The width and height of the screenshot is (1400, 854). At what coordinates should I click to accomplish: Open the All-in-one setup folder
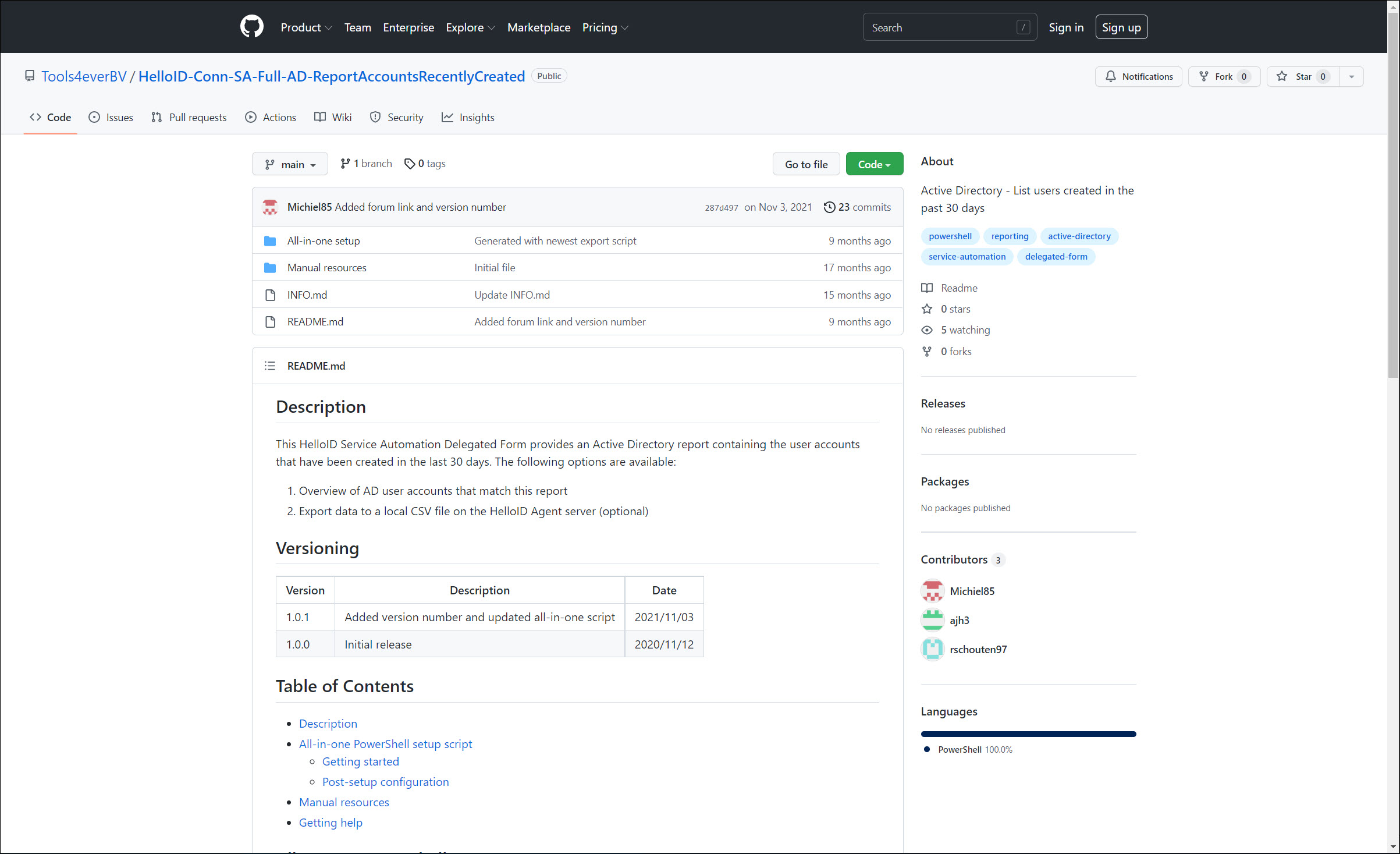(x=323, y=240)
